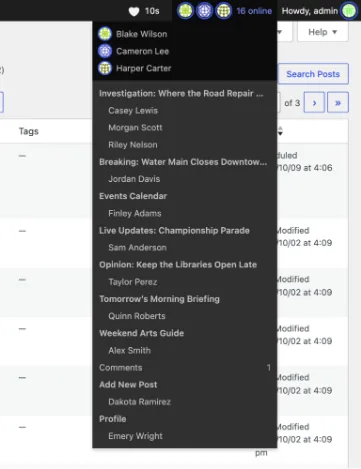
Task: Click the 10s heartbeat interval text
Action: (x=152, y=11)
